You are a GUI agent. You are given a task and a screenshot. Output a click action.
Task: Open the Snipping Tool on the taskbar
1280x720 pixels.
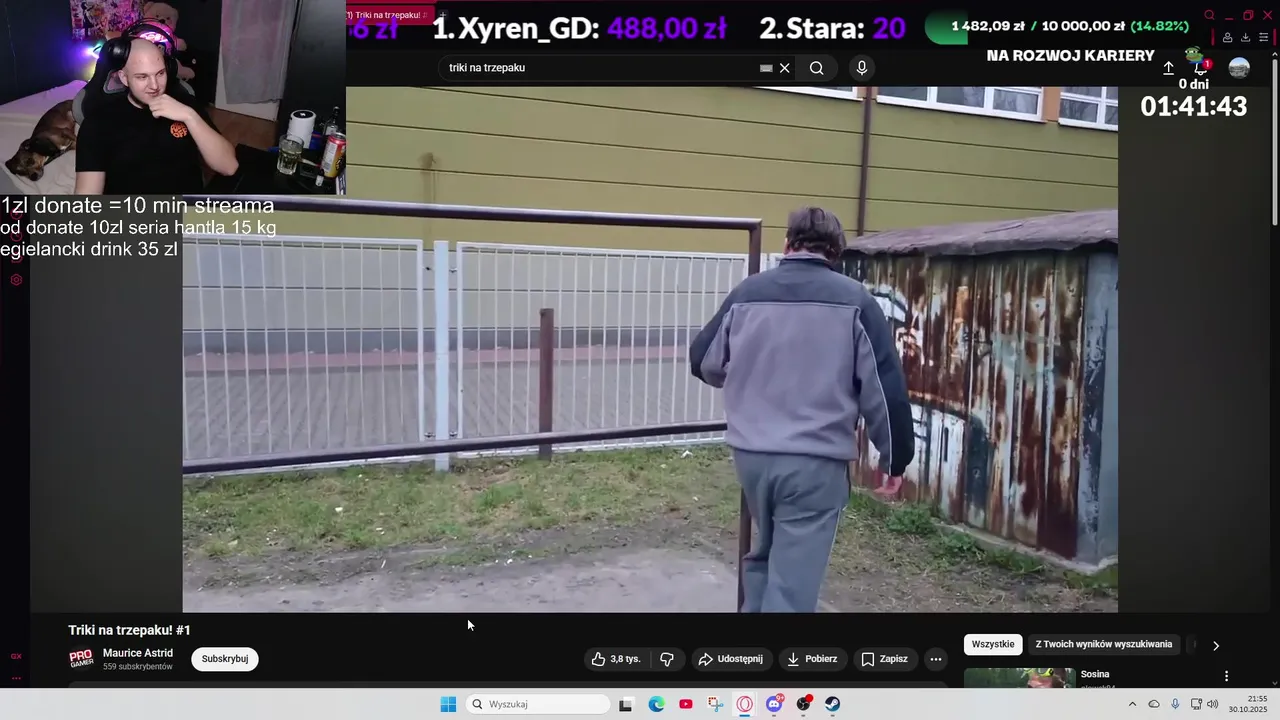click(715, 704)
